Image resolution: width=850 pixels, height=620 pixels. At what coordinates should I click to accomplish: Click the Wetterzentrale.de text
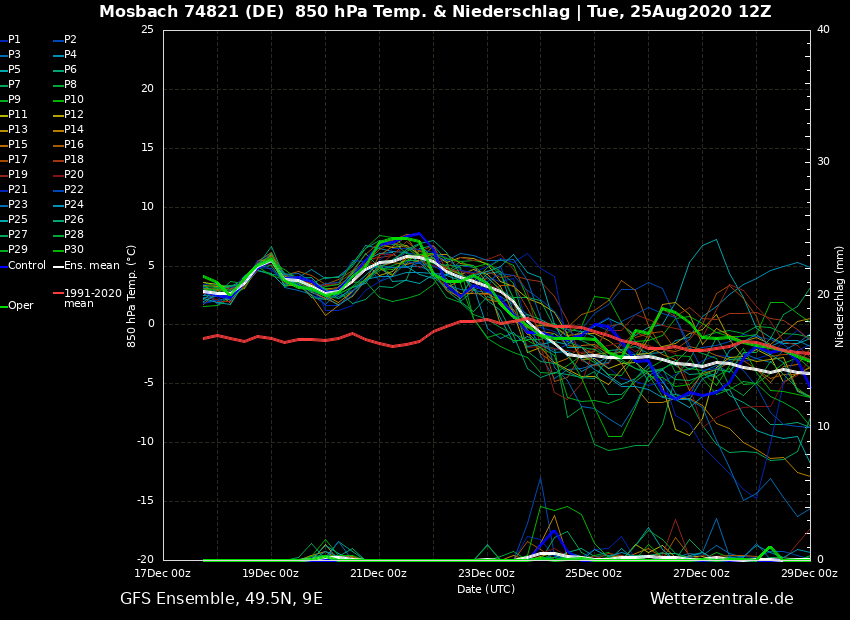[x=721, y=599]
